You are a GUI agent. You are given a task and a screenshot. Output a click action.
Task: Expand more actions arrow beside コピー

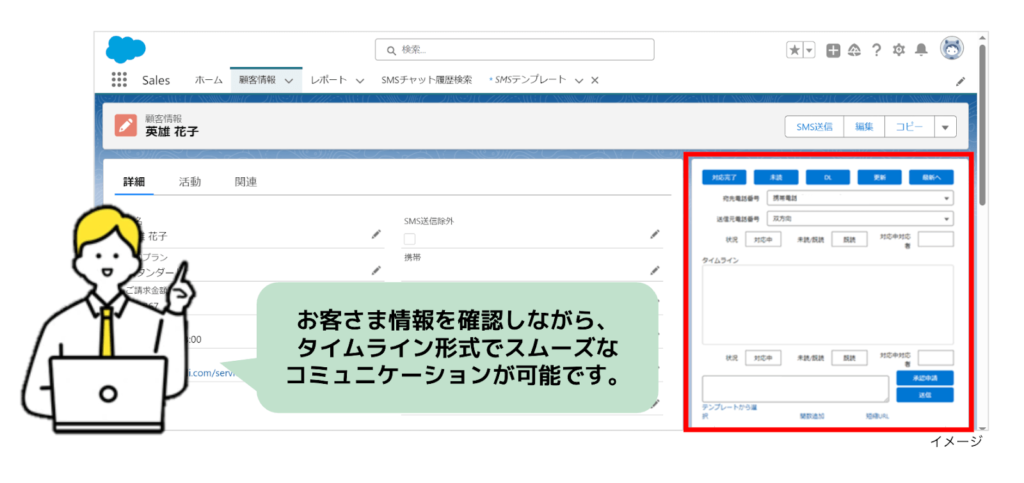pos(945,127)
